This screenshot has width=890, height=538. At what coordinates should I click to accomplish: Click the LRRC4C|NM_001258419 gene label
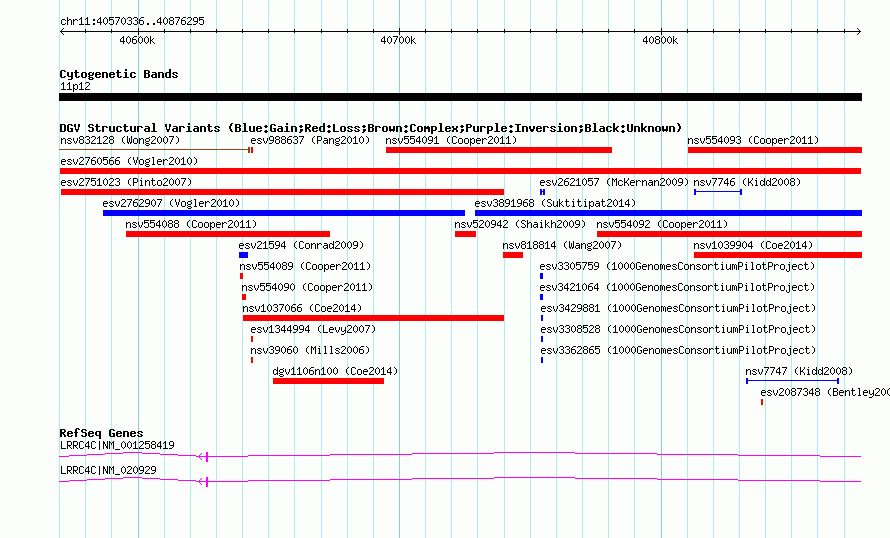click(117, 445)
